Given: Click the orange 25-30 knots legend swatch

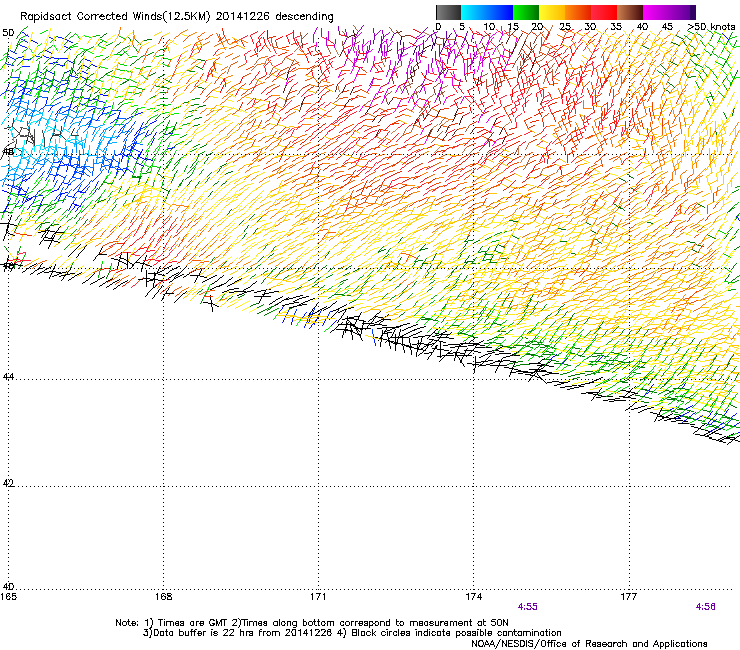Looking at the screenshot, I should coord(578,12).
